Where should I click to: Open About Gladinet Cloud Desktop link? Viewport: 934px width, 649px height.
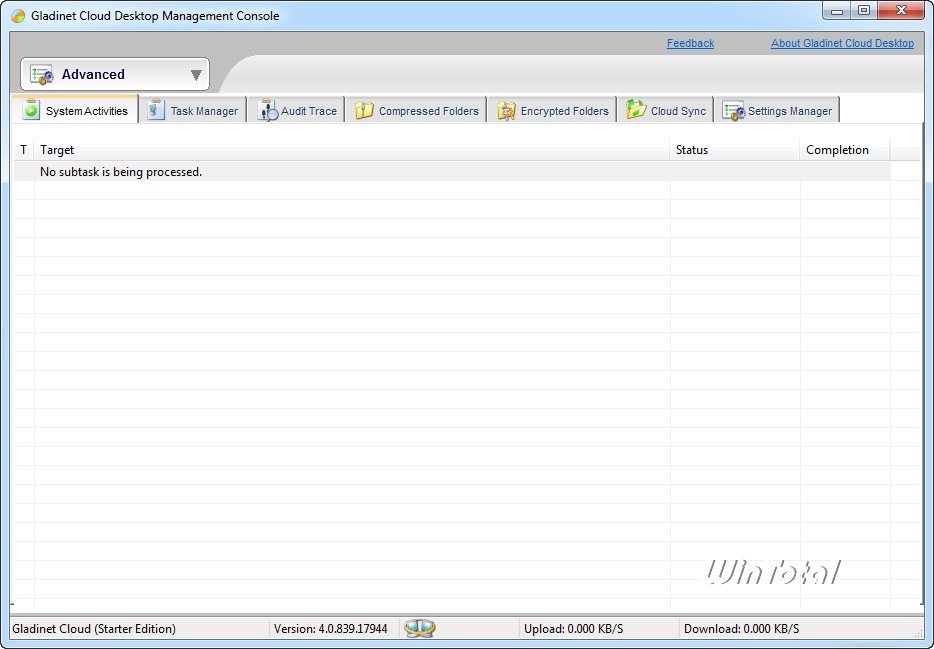pyautogui.click(x=842, y=43)
